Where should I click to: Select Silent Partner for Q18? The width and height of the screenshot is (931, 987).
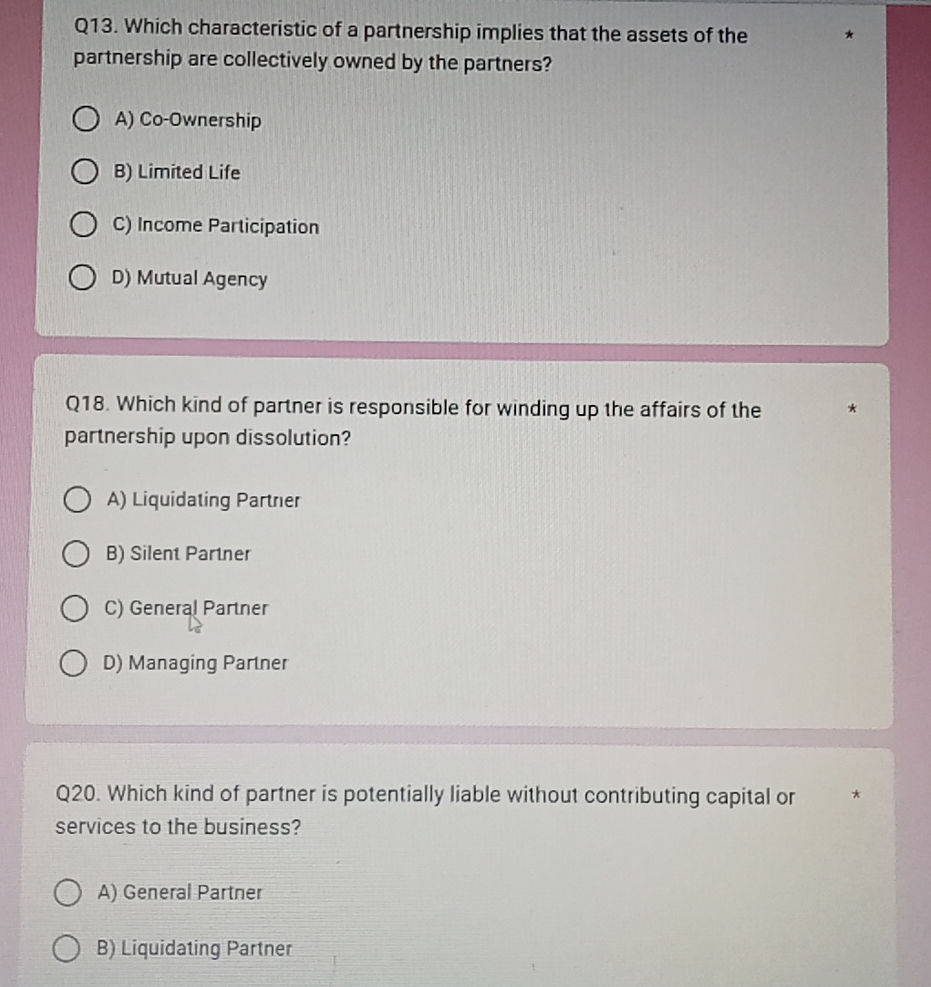pyautogui.click(x=76, y=553)
